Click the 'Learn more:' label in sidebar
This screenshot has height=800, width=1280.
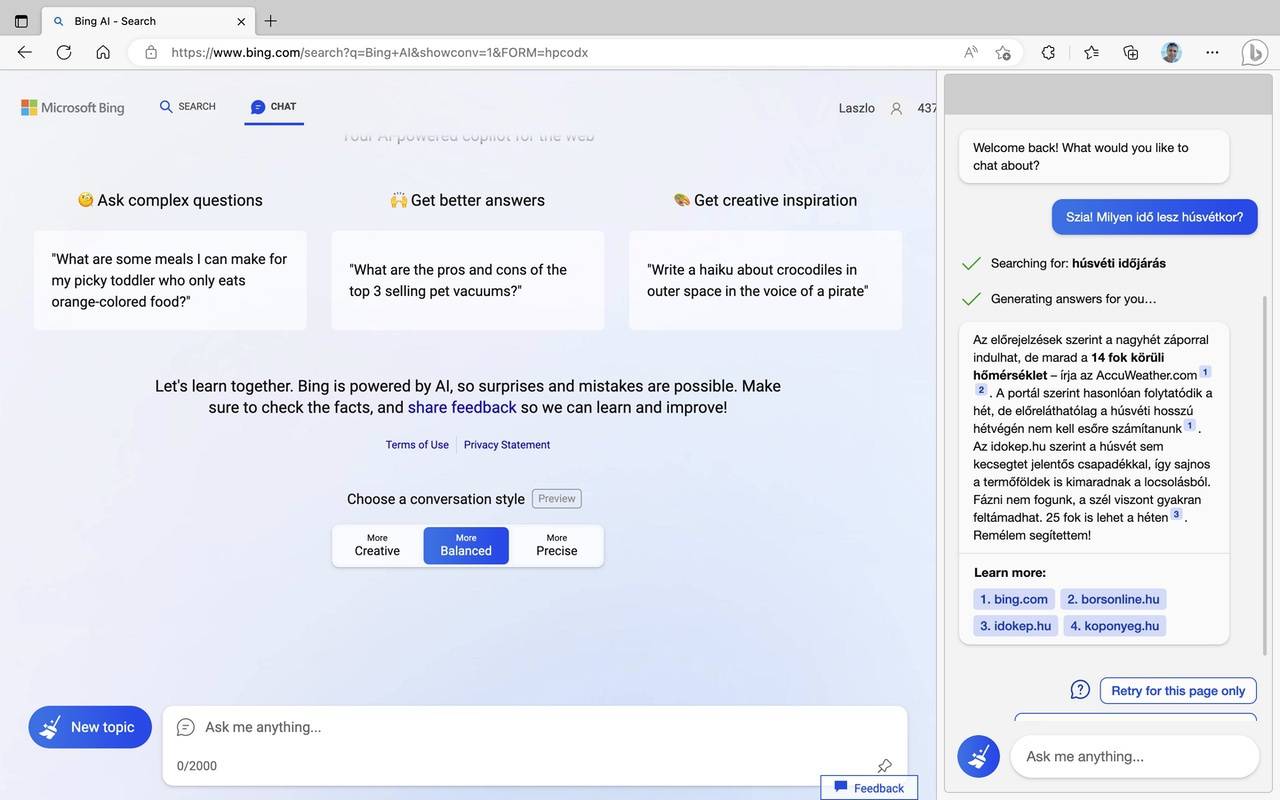(x=1010, y=573)
